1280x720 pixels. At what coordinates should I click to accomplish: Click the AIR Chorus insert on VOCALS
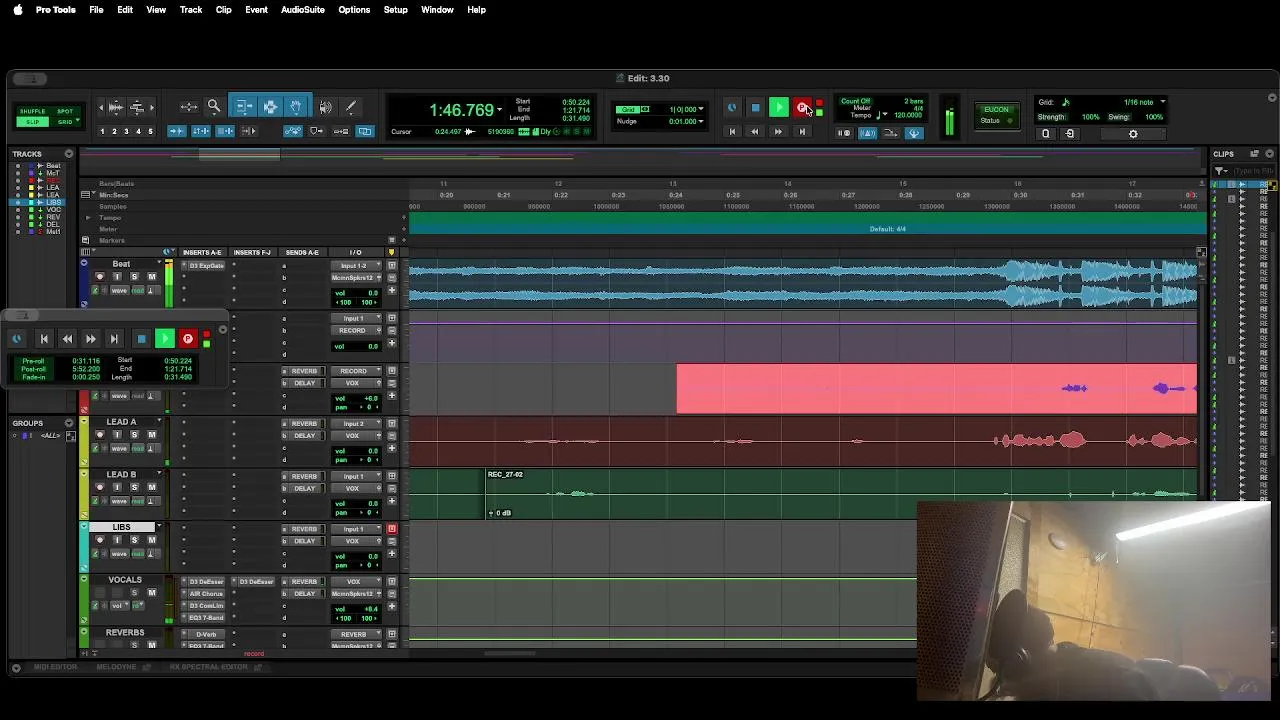click(x=206, y=594)
